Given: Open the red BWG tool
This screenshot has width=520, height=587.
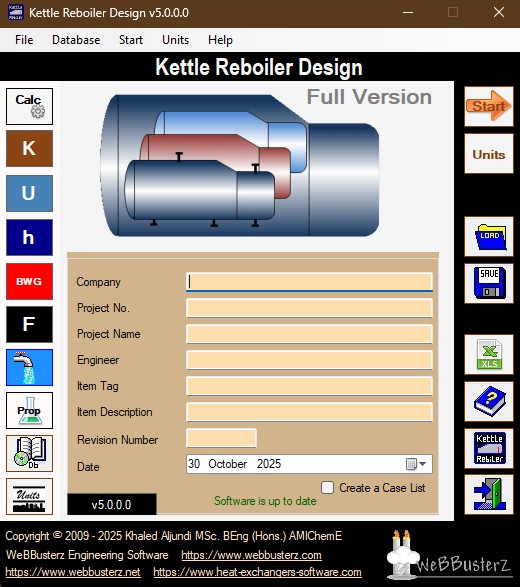Looking at the screenshot, I should 29,281.
